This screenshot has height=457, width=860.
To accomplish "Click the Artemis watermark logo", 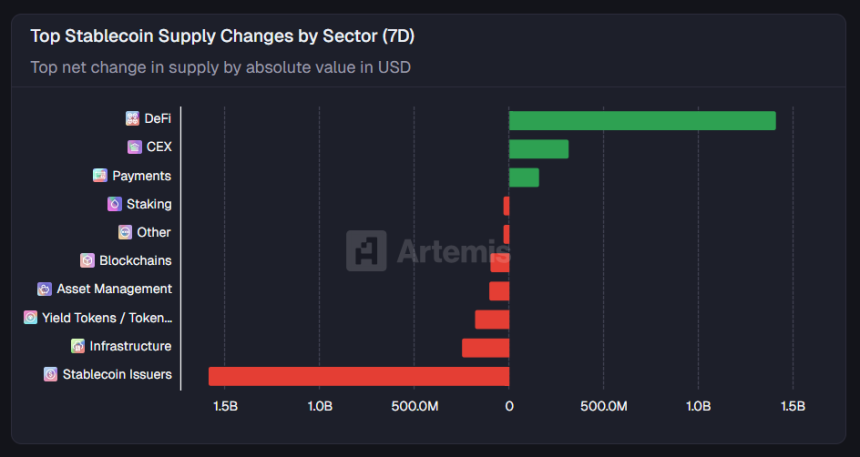I will (366, 251).
